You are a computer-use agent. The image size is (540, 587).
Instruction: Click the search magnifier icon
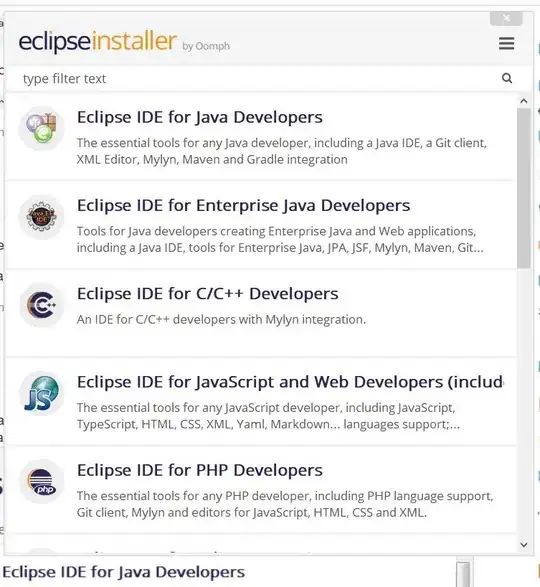click(x=507, y=78)
